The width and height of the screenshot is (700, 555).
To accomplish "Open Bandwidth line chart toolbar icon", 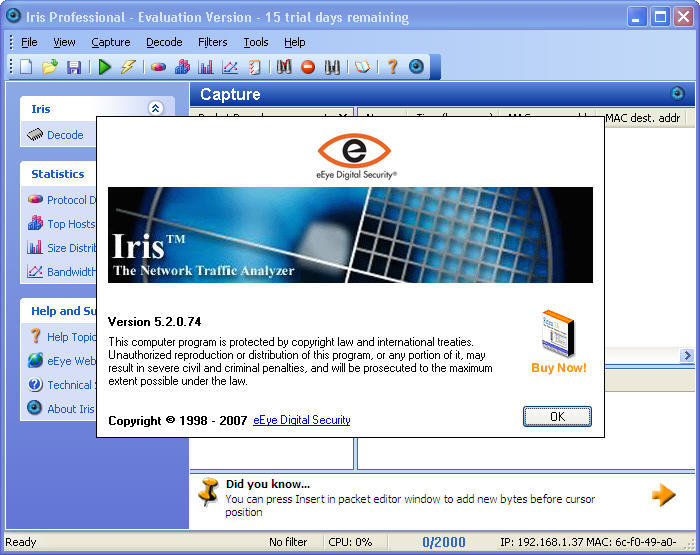I will [x=230, y=67].
